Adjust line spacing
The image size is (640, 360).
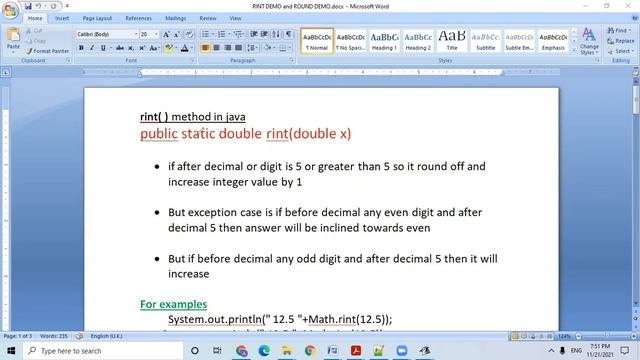[252, 48]
